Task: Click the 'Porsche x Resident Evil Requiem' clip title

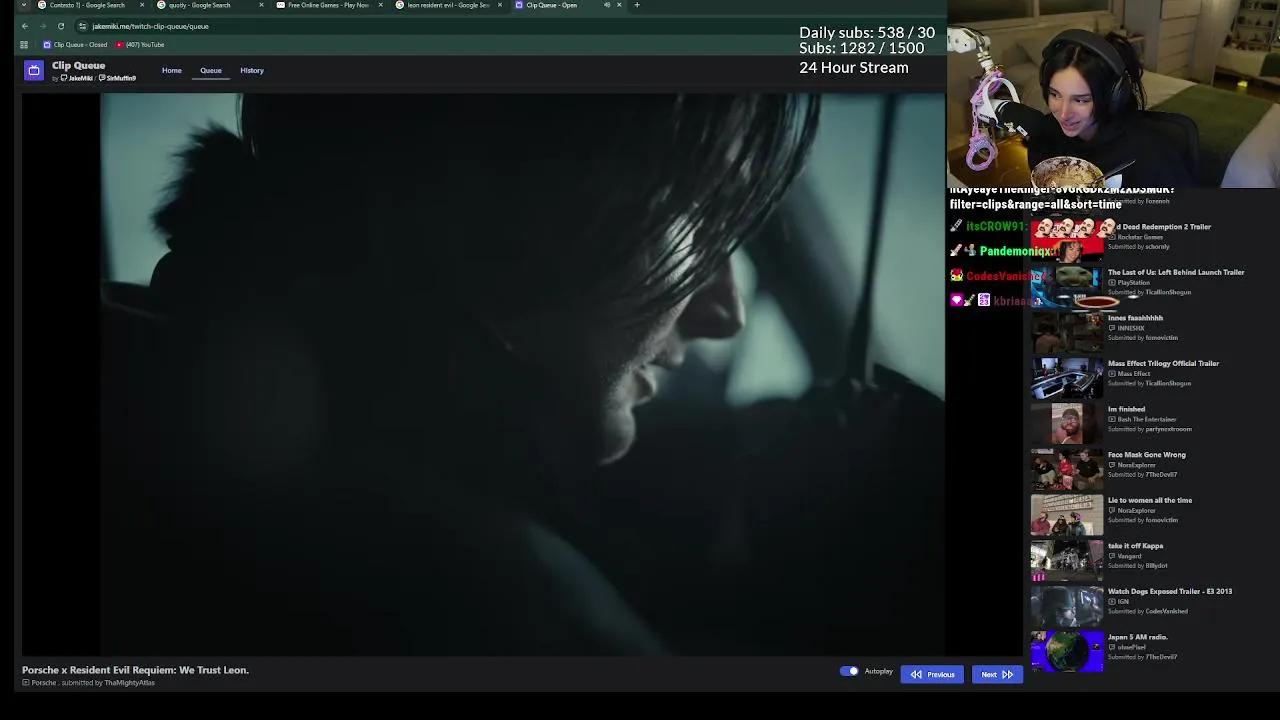Action: pyautogui.click(x=136, y=670)
